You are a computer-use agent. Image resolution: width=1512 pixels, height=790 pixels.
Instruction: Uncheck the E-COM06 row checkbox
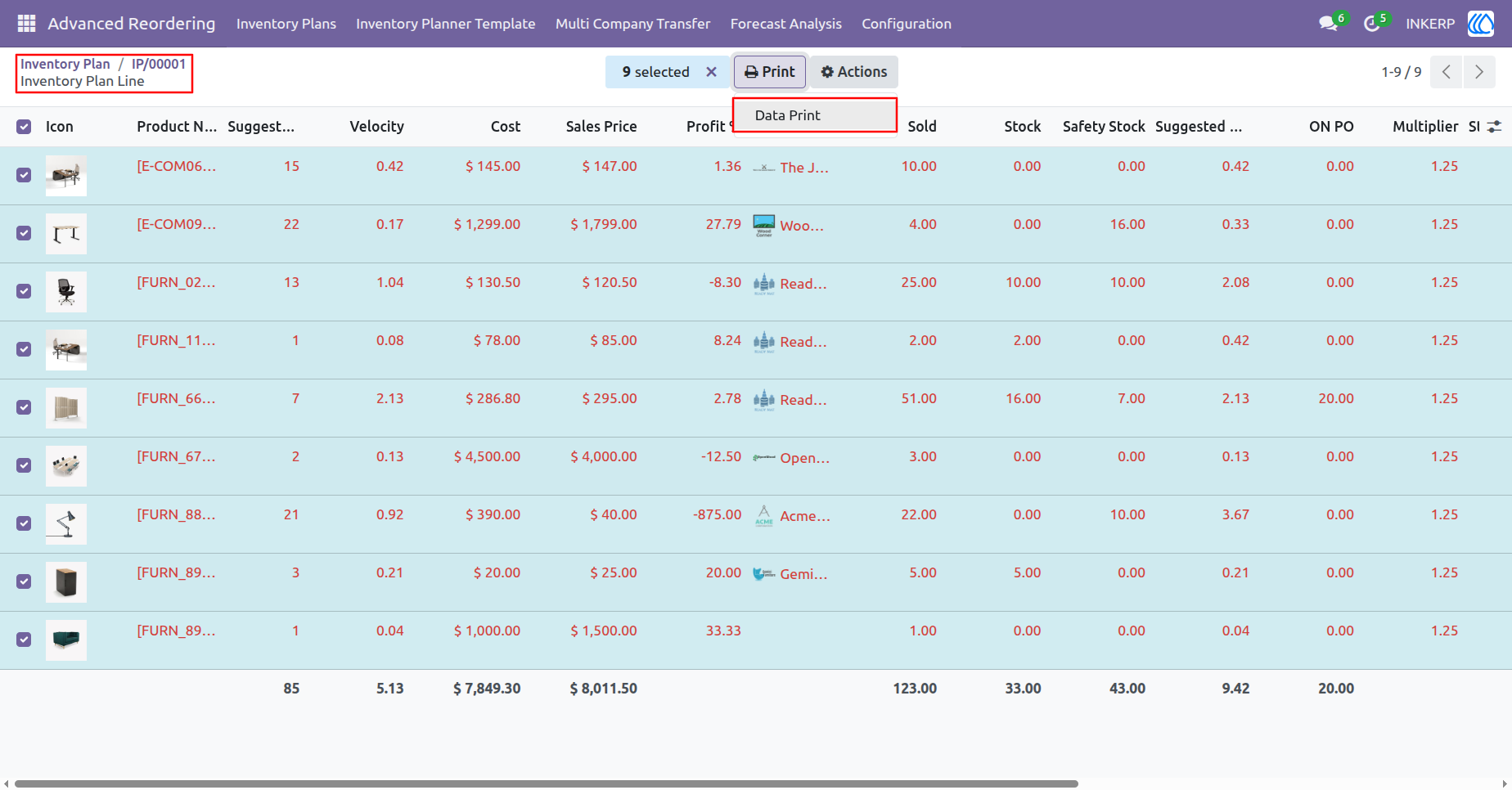(24, 175)
